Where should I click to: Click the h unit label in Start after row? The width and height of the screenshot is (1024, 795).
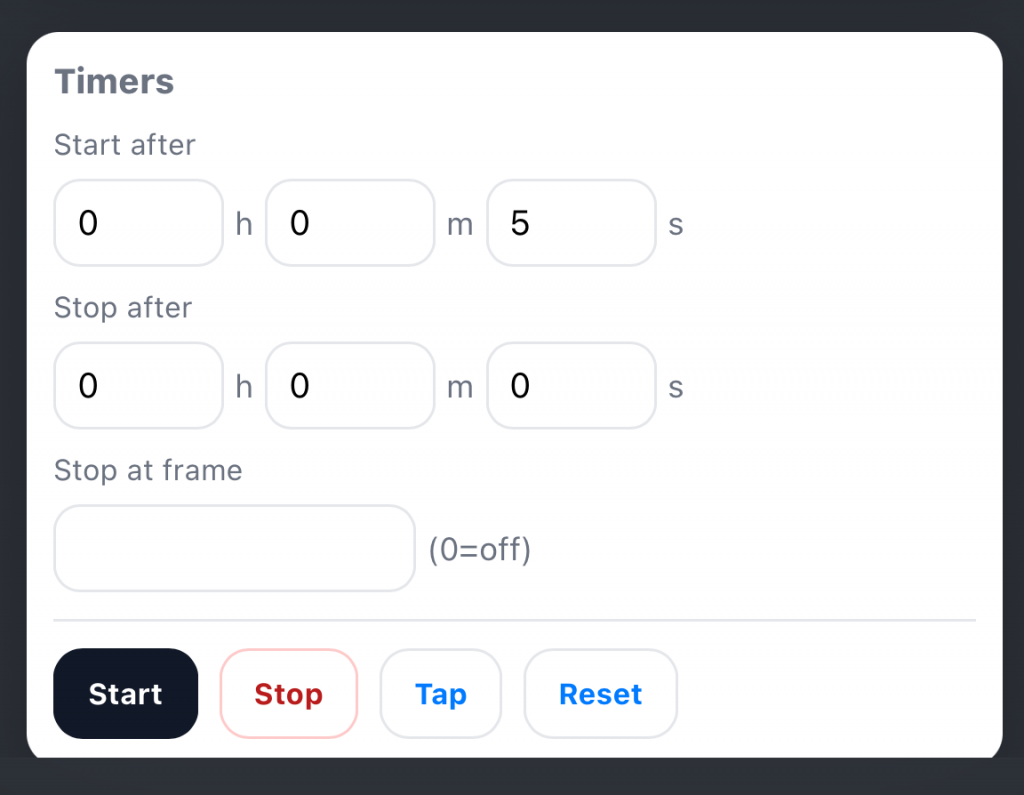(244, 224)
